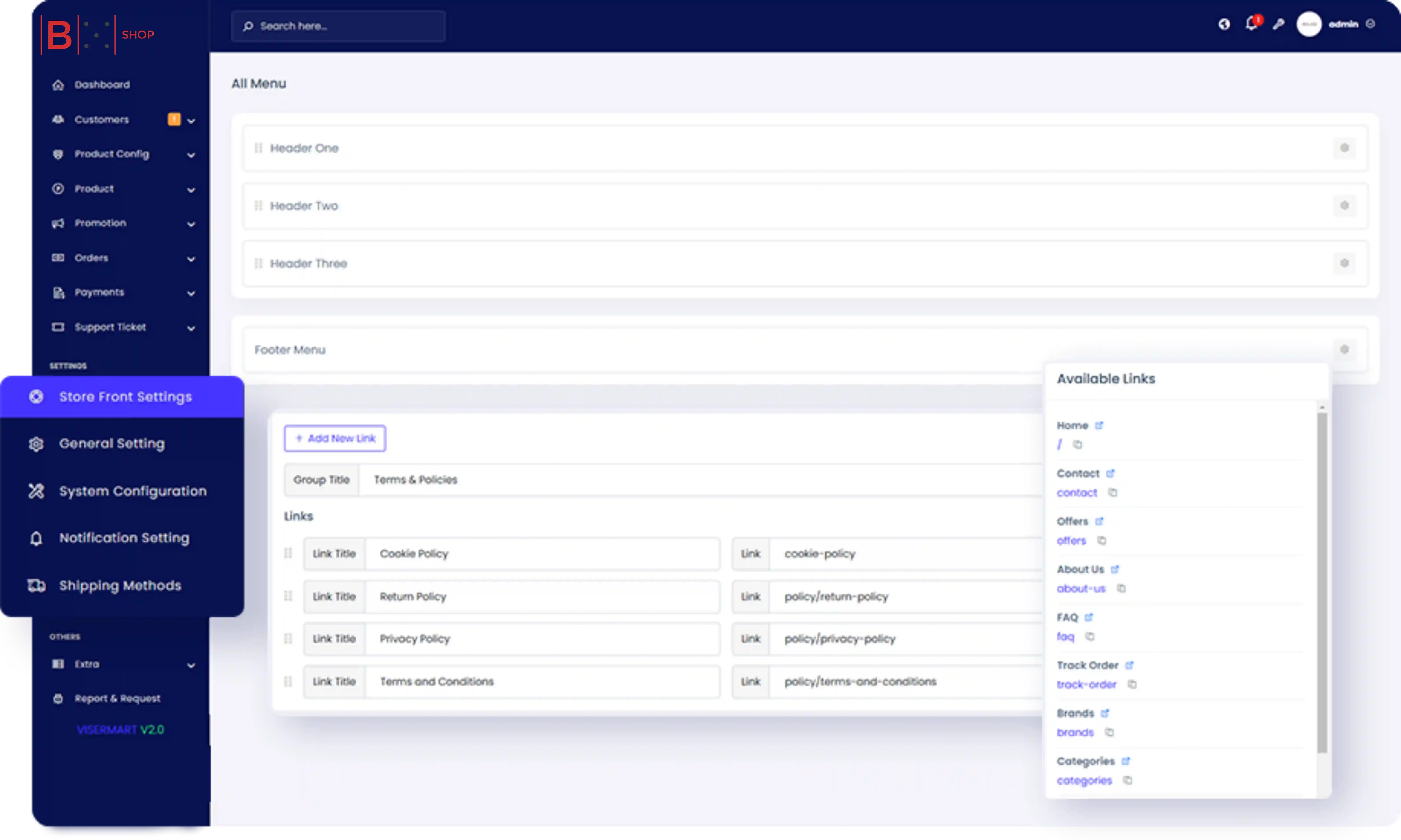
Task: Click the notification bell icon
Action: [x=1251, y=24]
